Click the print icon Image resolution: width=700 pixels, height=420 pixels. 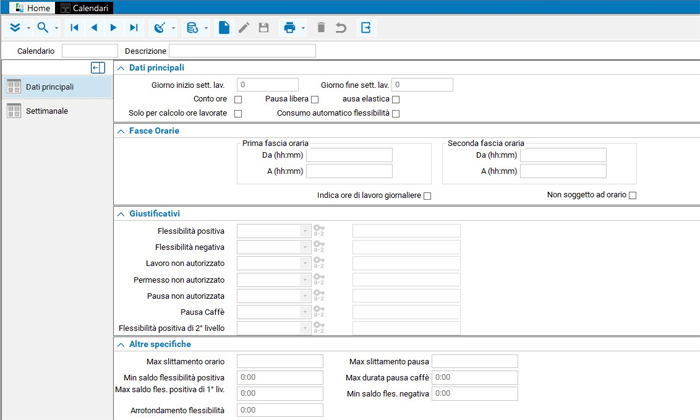[289, 28]
